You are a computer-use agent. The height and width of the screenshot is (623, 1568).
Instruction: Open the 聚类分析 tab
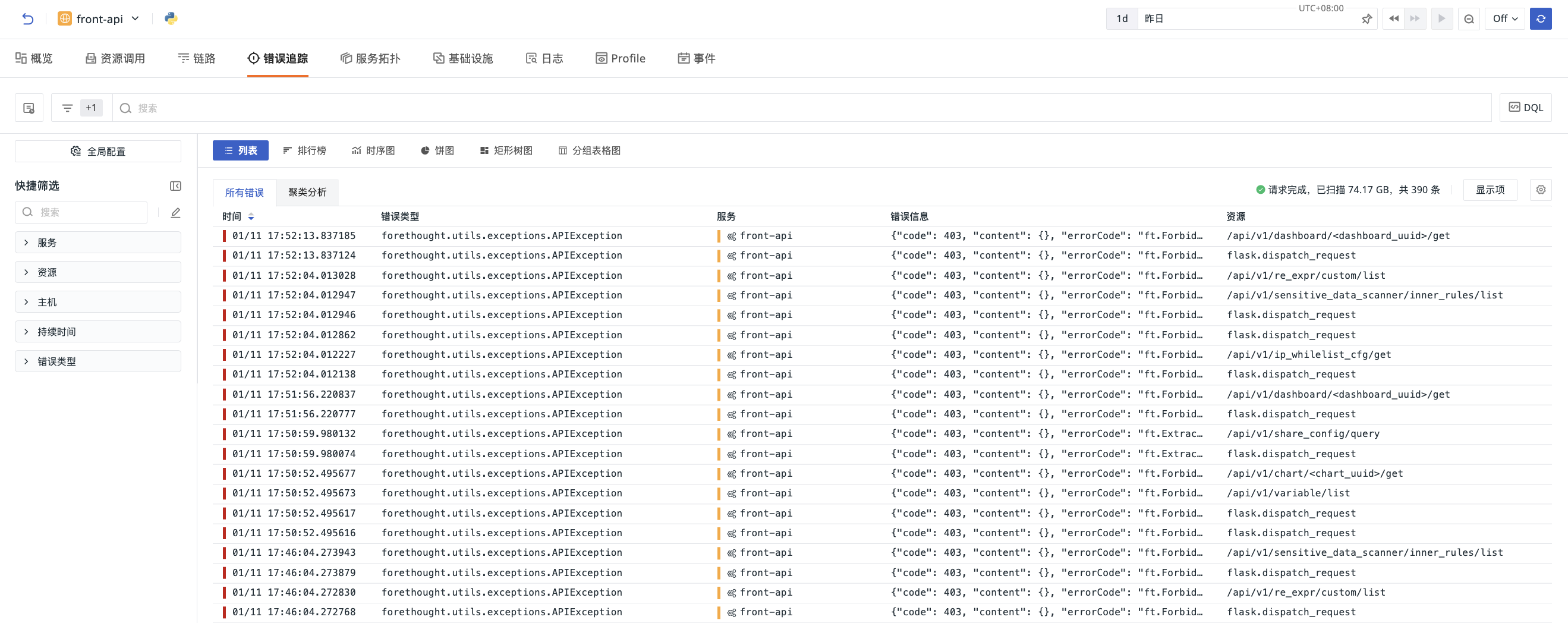coord(307,193)
